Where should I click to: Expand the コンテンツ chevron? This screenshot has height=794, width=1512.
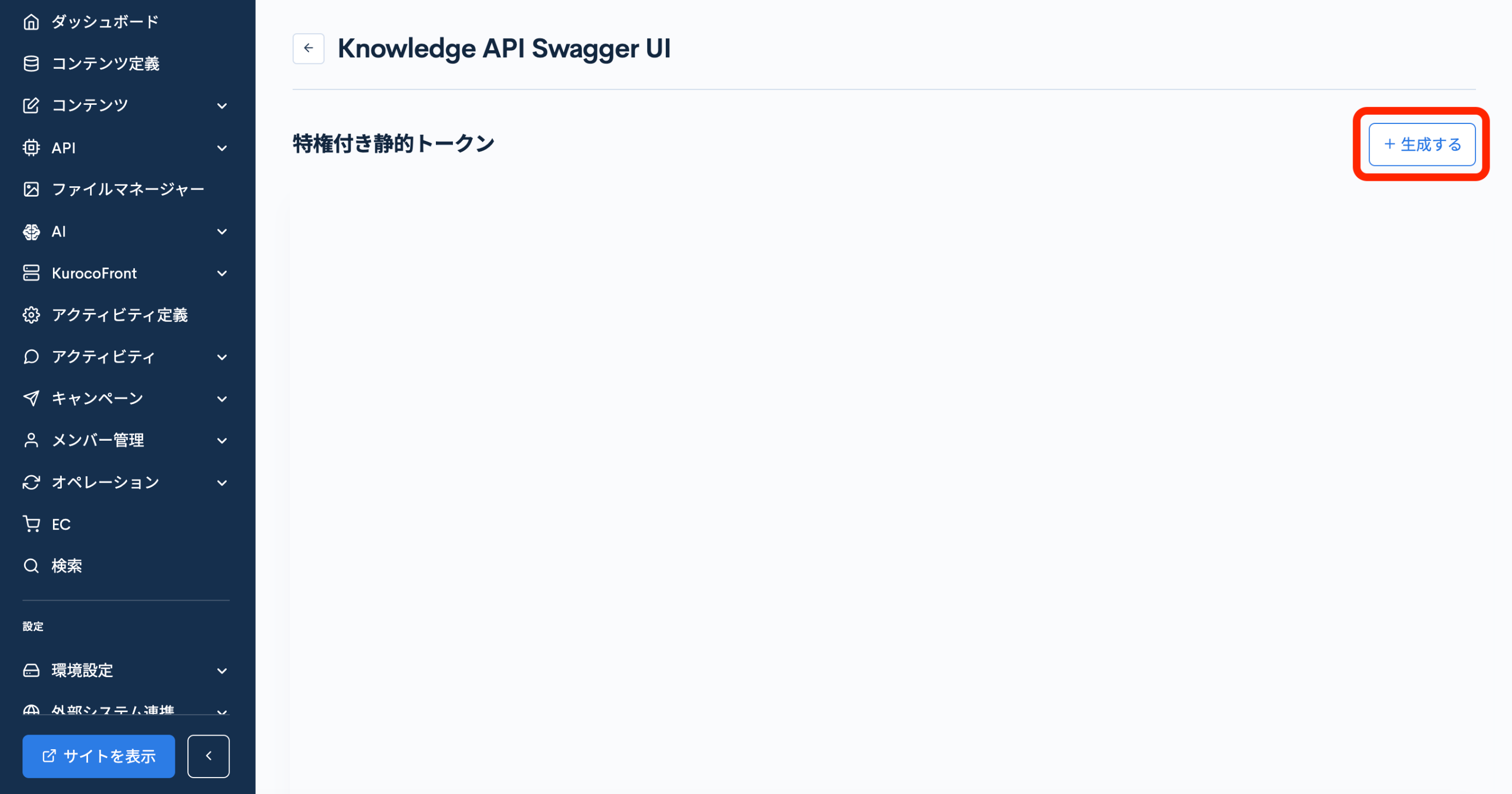pos(222,105)
